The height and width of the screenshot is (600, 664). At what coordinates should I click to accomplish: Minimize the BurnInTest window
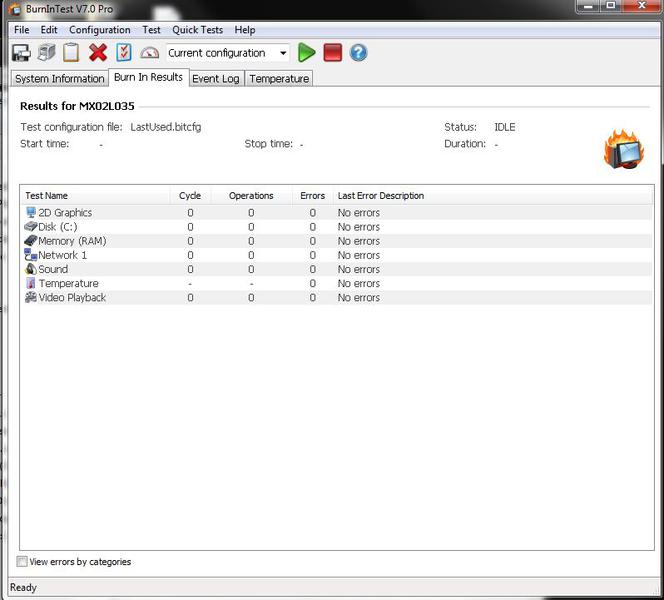pos(589,6)
